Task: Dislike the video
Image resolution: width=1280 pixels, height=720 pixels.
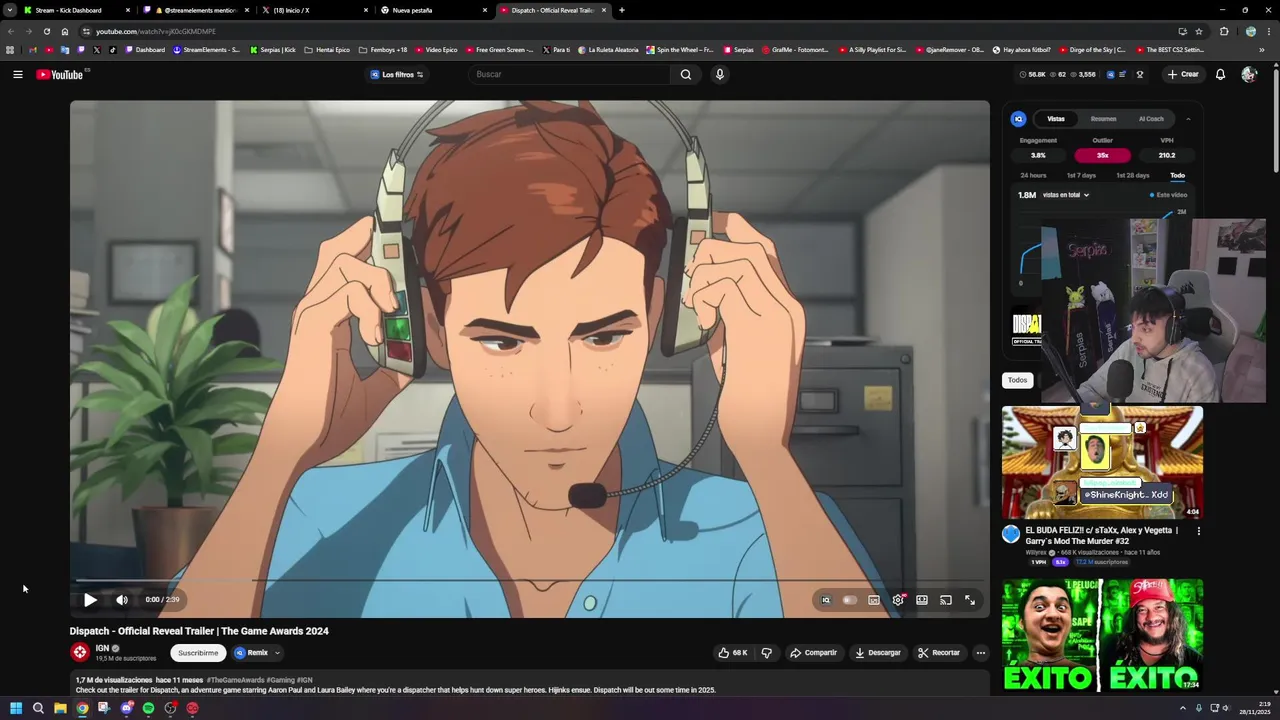Action: (x=766, y=653)
